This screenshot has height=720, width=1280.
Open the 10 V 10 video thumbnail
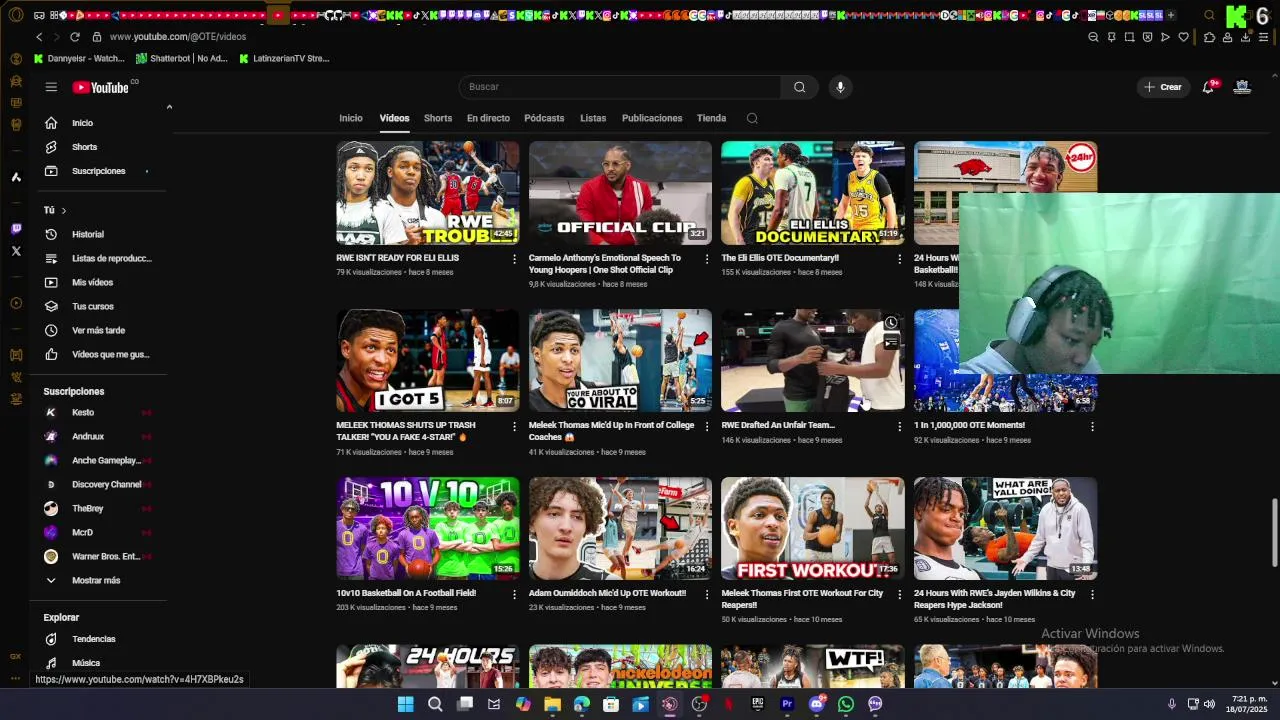tap(428, 528)
